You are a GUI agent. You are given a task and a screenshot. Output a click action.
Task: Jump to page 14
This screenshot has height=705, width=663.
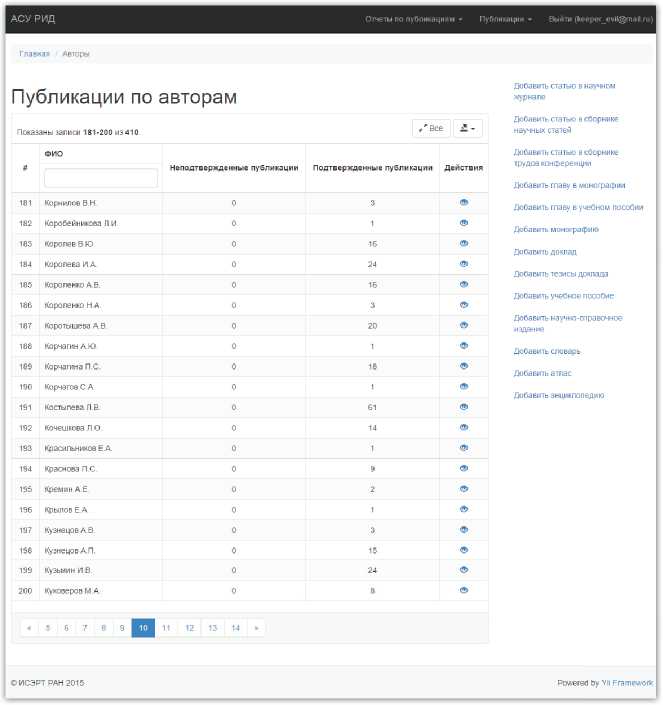pyautogui.click(x=236, y=628)
